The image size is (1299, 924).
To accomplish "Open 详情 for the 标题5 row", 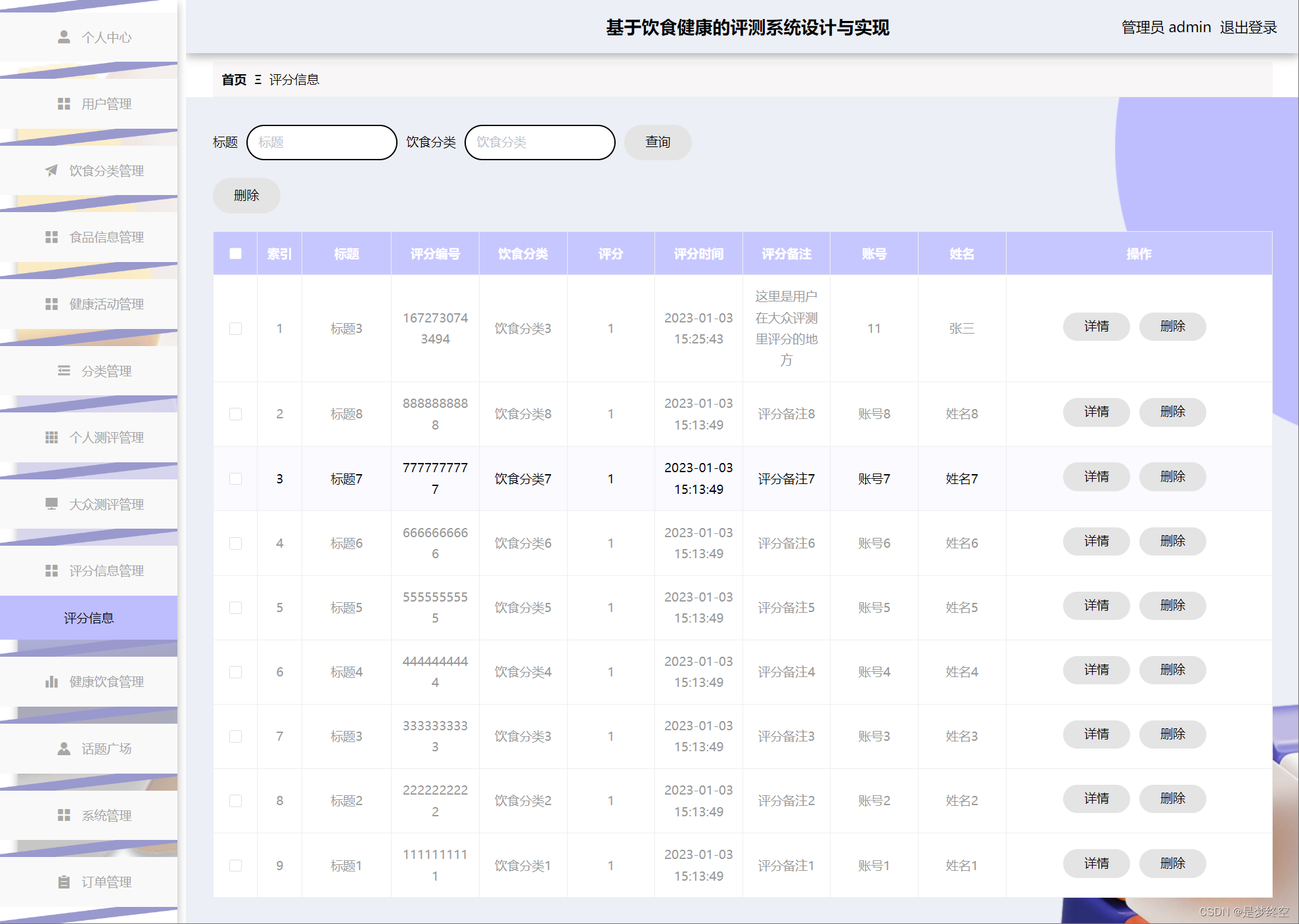I will (x=1096, y=605).
